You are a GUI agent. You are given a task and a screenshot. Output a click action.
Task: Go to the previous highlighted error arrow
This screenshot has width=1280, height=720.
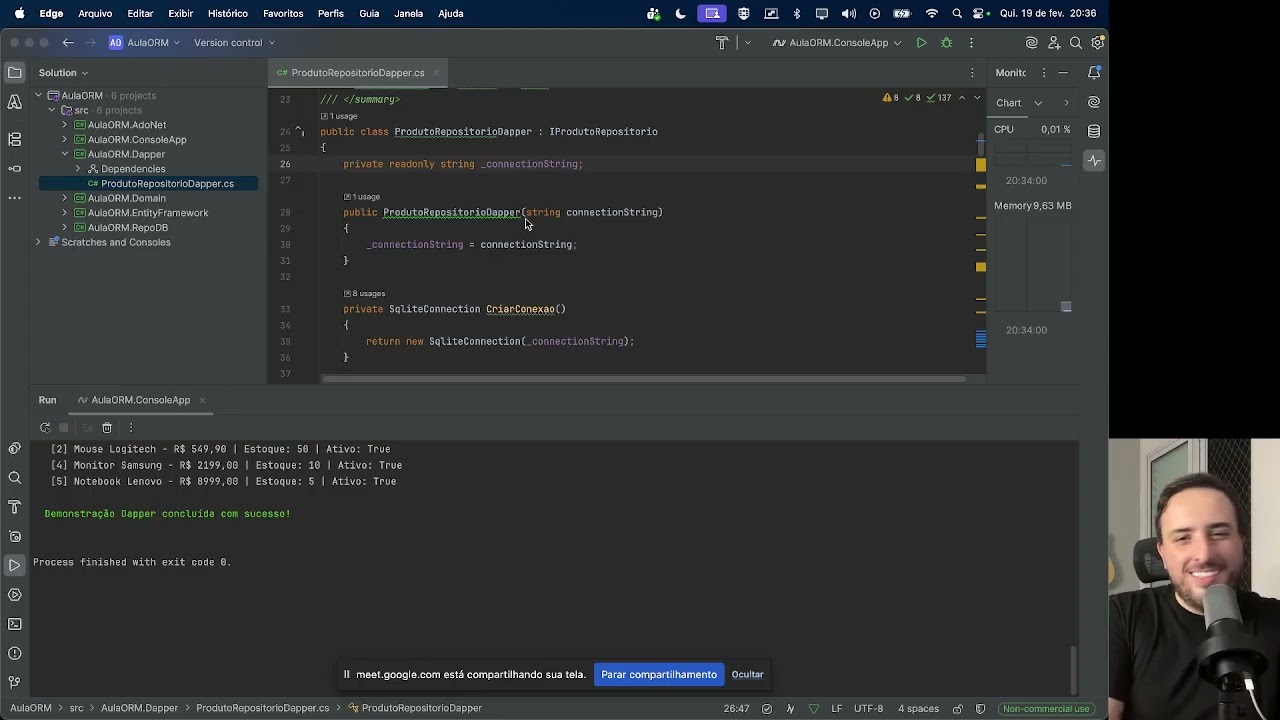[x=962, y=98]
